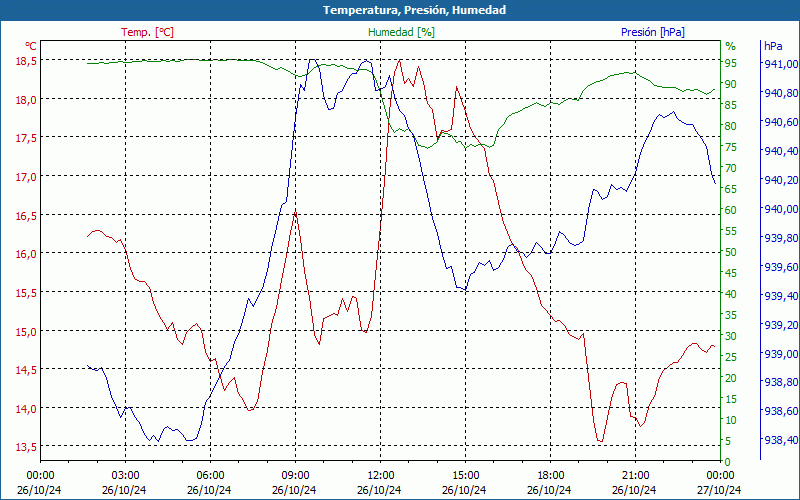Click the '80' humidity axis value

731,126
